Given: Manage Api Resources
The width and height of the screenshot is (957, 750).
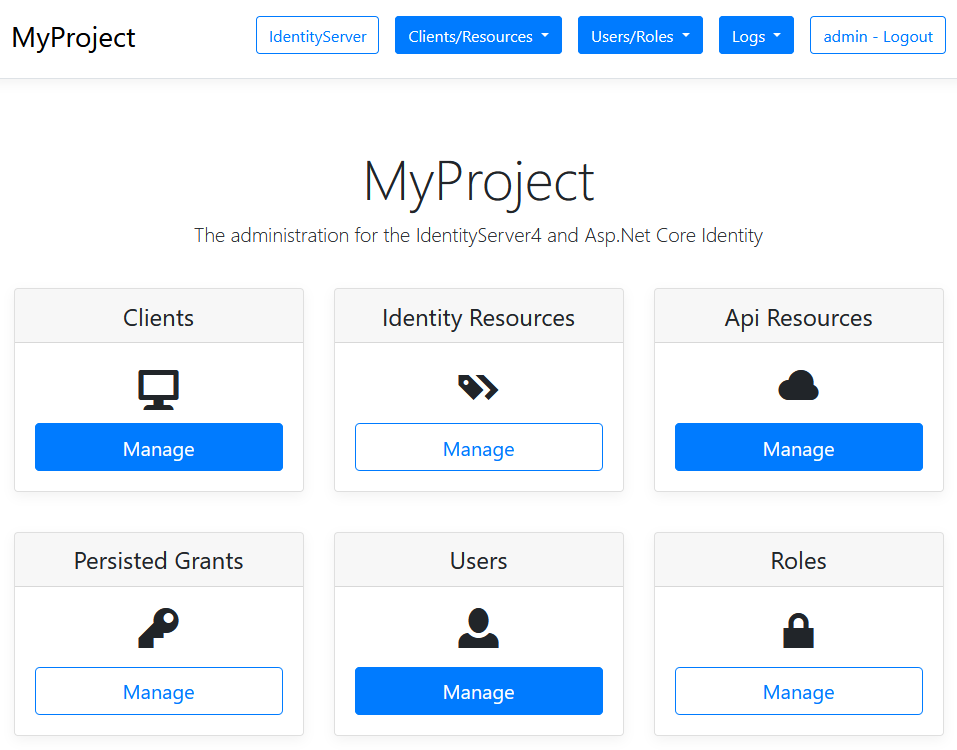Looking at the screenshot, I should pos(798,447).
